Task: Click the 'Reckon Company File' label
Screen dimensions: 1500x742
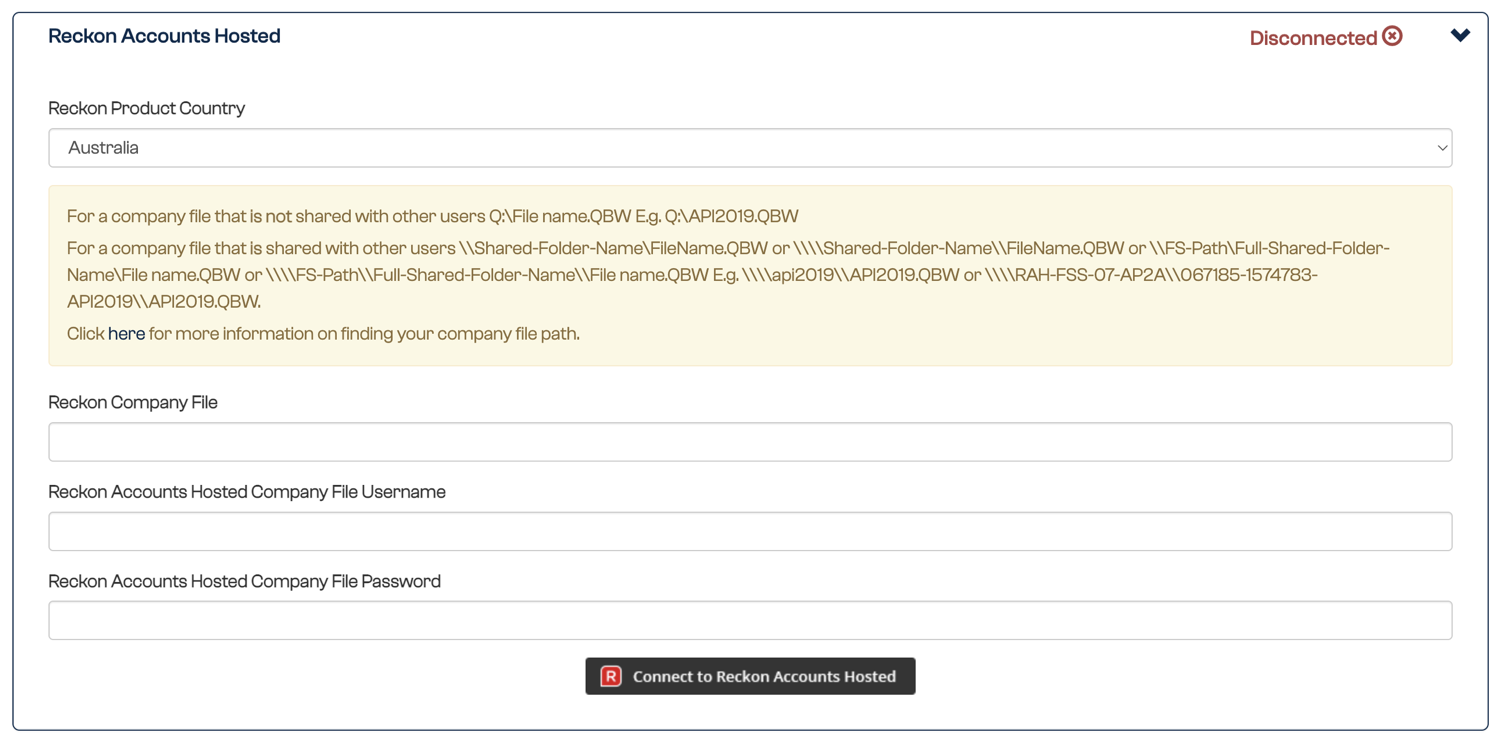Action: point(133,402)
